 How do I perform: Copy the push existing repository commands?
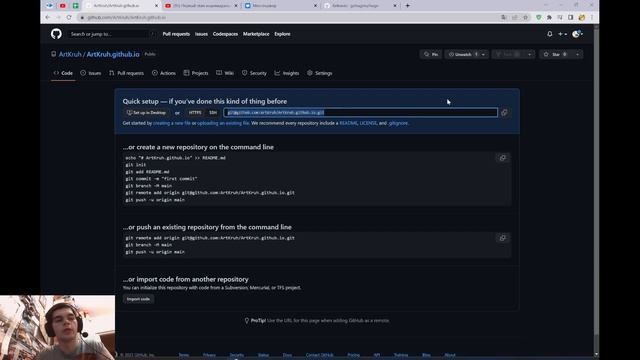[x=503, y=238]
